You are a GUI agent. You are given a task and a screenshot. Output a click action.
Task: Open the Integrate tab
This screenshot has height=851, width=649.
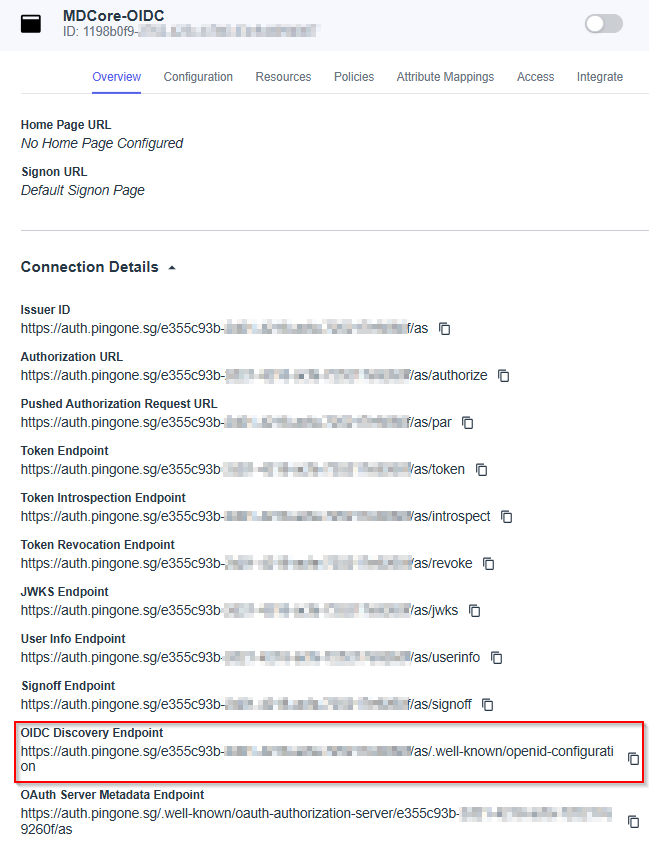point(600,77)
